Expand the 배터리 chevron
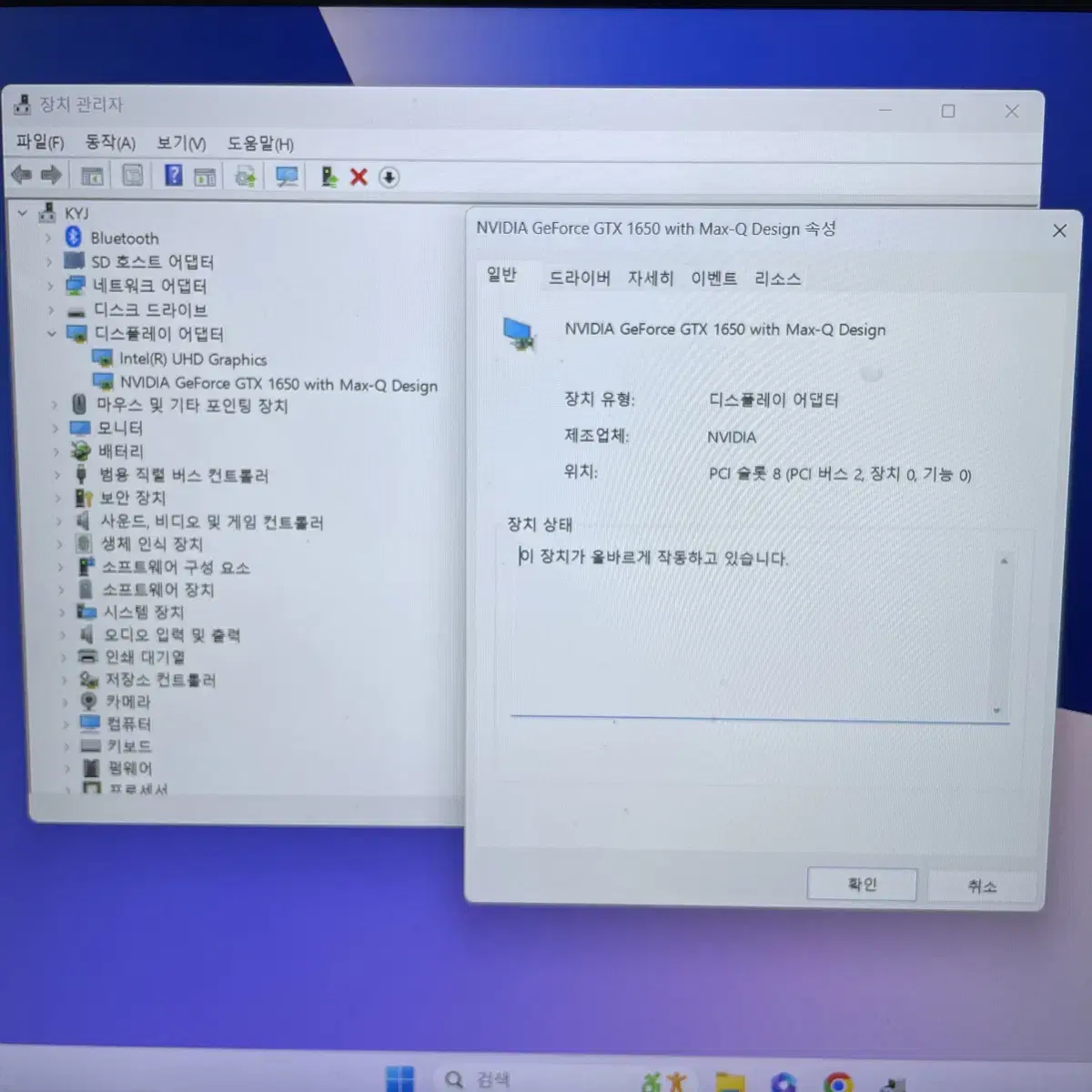The width and height of the screenshot is (1092, 1092). point(56,451)
